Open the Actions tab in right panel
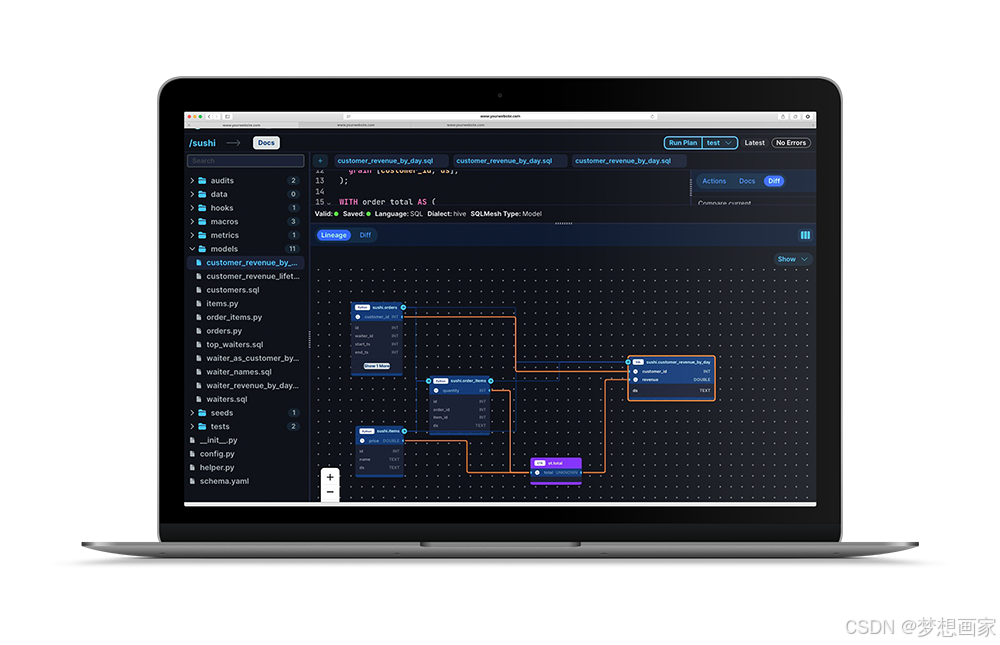The width and height of the screenshot is (1000, 645). coord(714,181)
